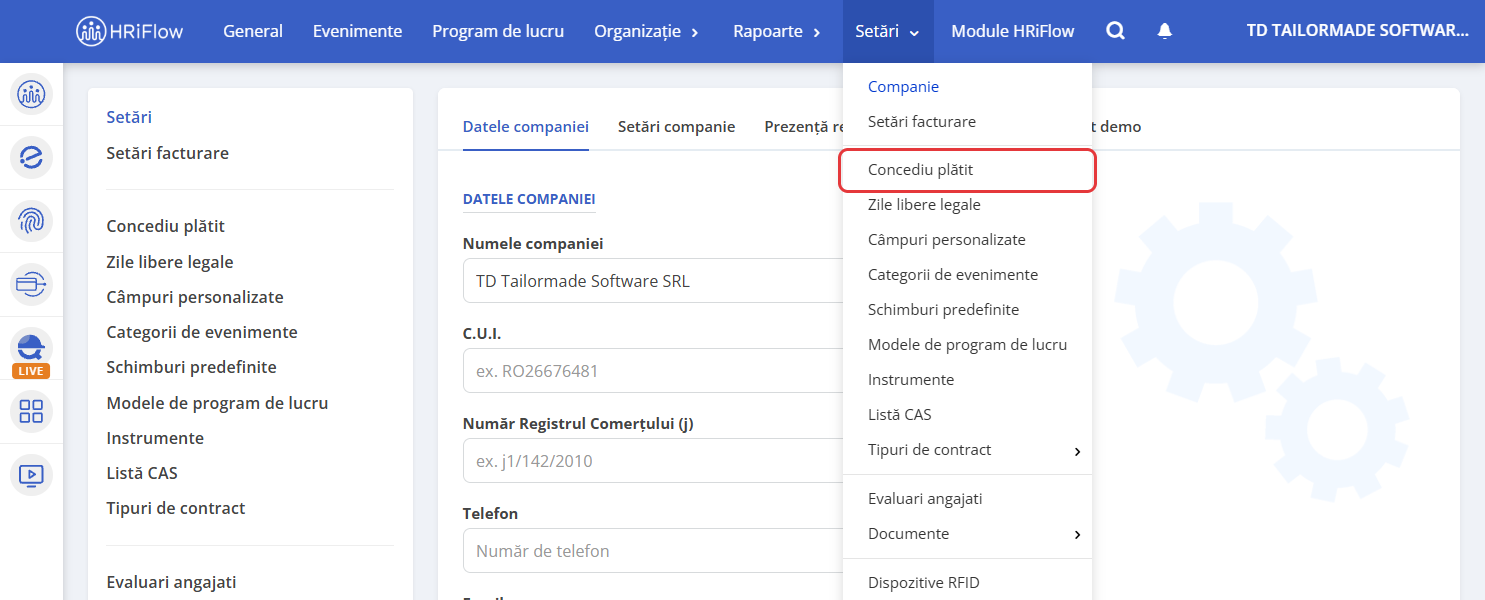
Task: Open Instrumente in left sidebar
Action: [155, 438]
